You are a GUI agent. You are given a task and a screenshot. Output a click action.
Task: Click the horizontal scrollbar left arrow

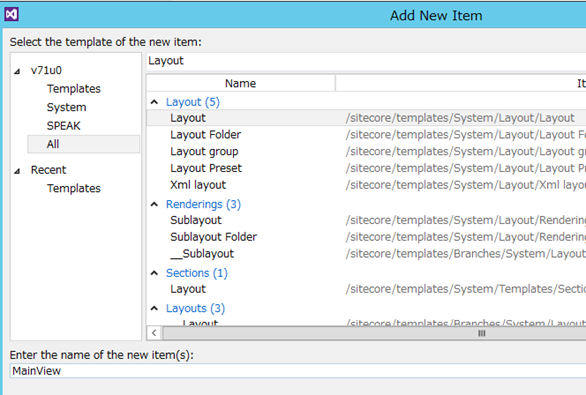(x=154, y=333)
